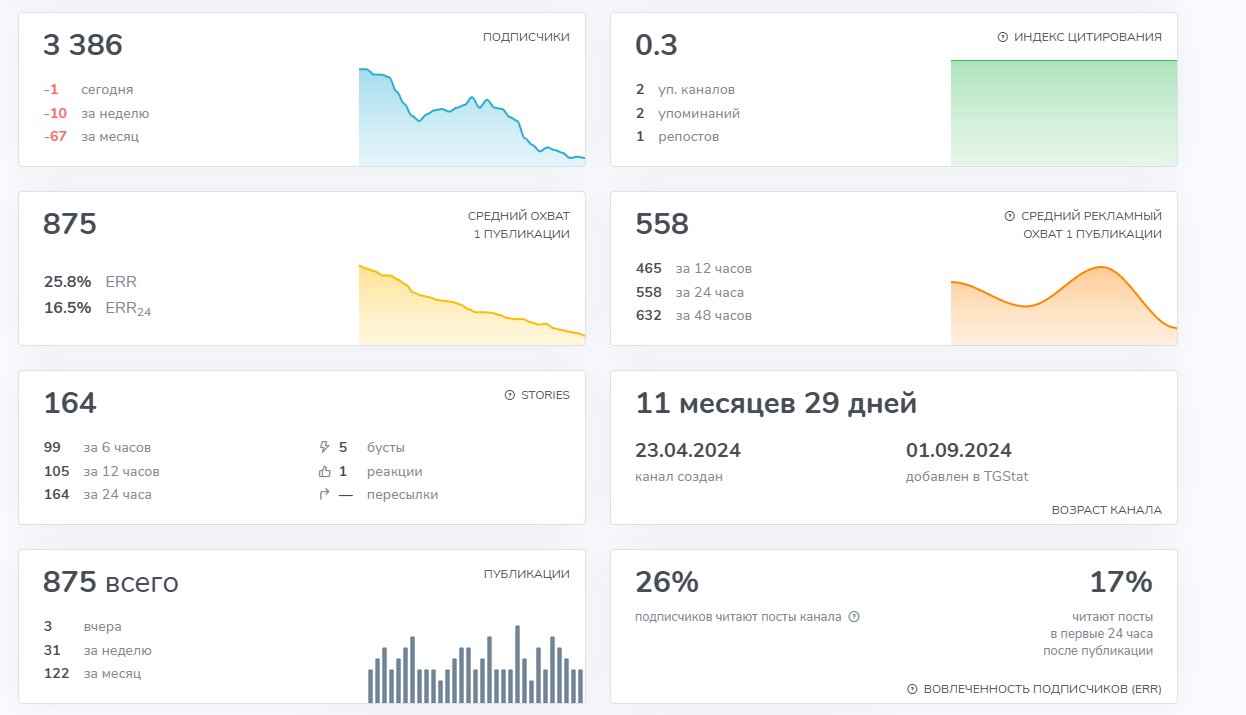Viewport: 1246px width, 715px height.
Task: Click help icon before ВОВЛЕЧЕННОСТЬ ПОДПИСЧИКОВ (ERR)
Action: click(912, 689)
